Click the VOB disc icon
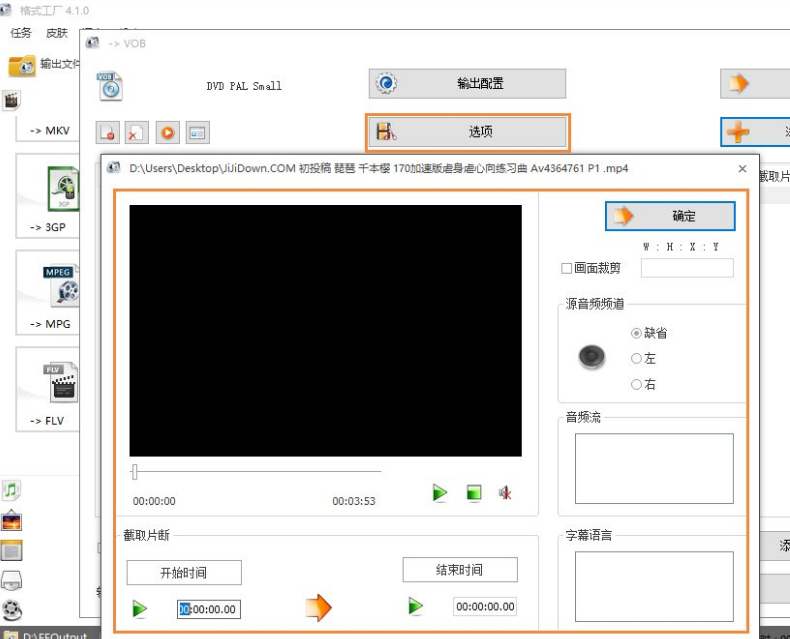Screen dimensions: 790x639 click(110, 86)
